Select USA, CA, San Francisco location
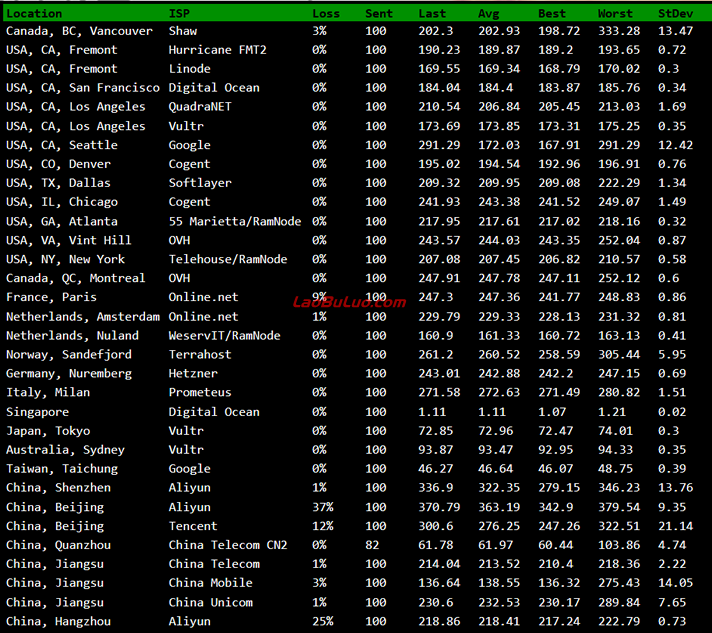 [83, 88]
